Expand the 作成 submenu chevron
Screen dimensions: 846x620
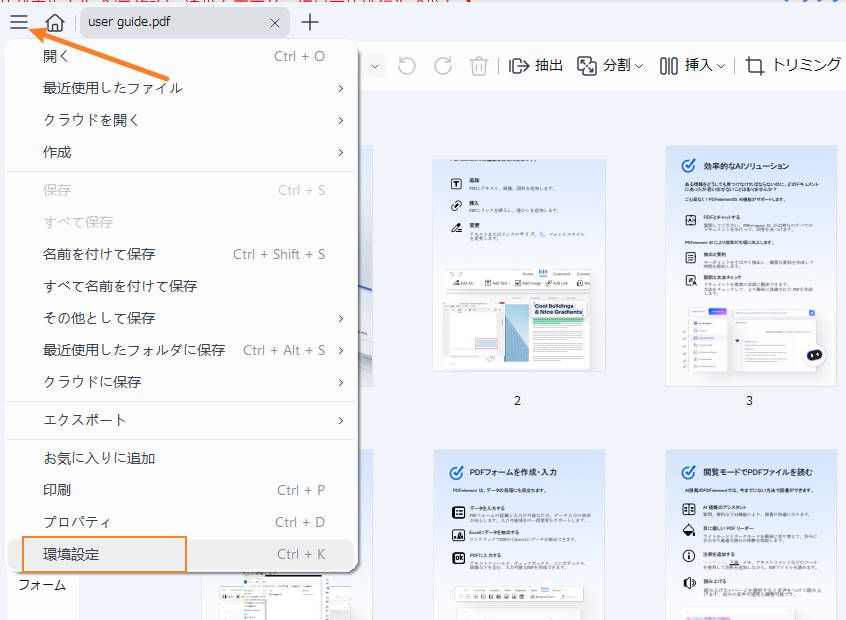[x=340, y=153]
